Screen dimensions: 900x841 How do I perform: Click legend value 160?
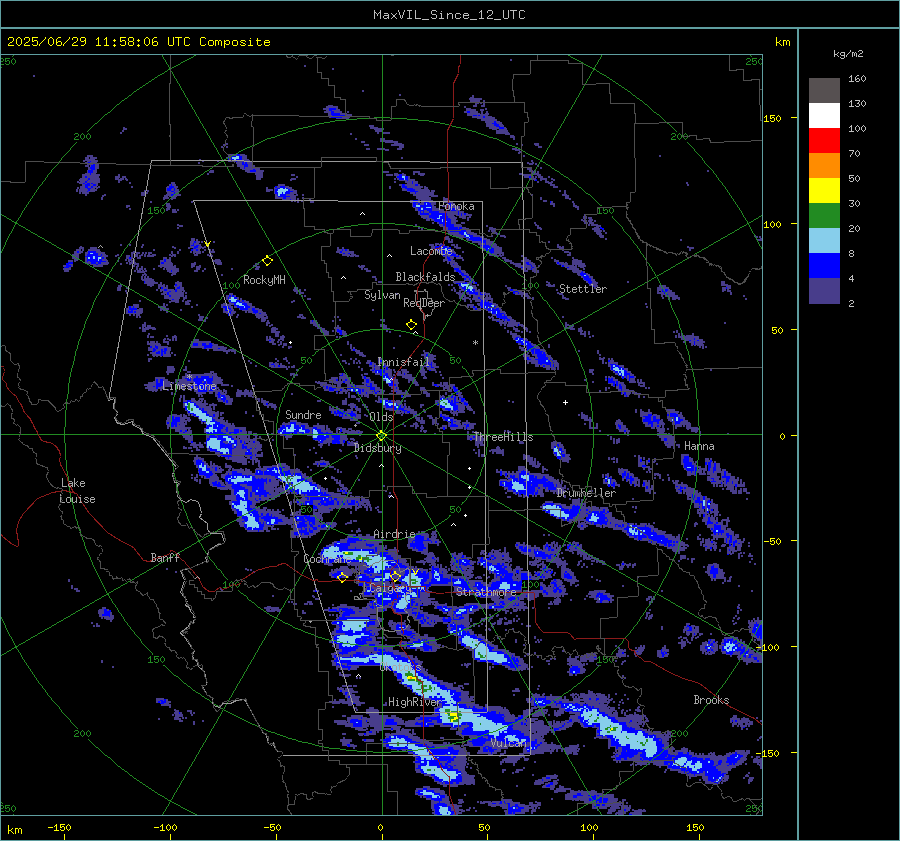click(x=857, y=79)
